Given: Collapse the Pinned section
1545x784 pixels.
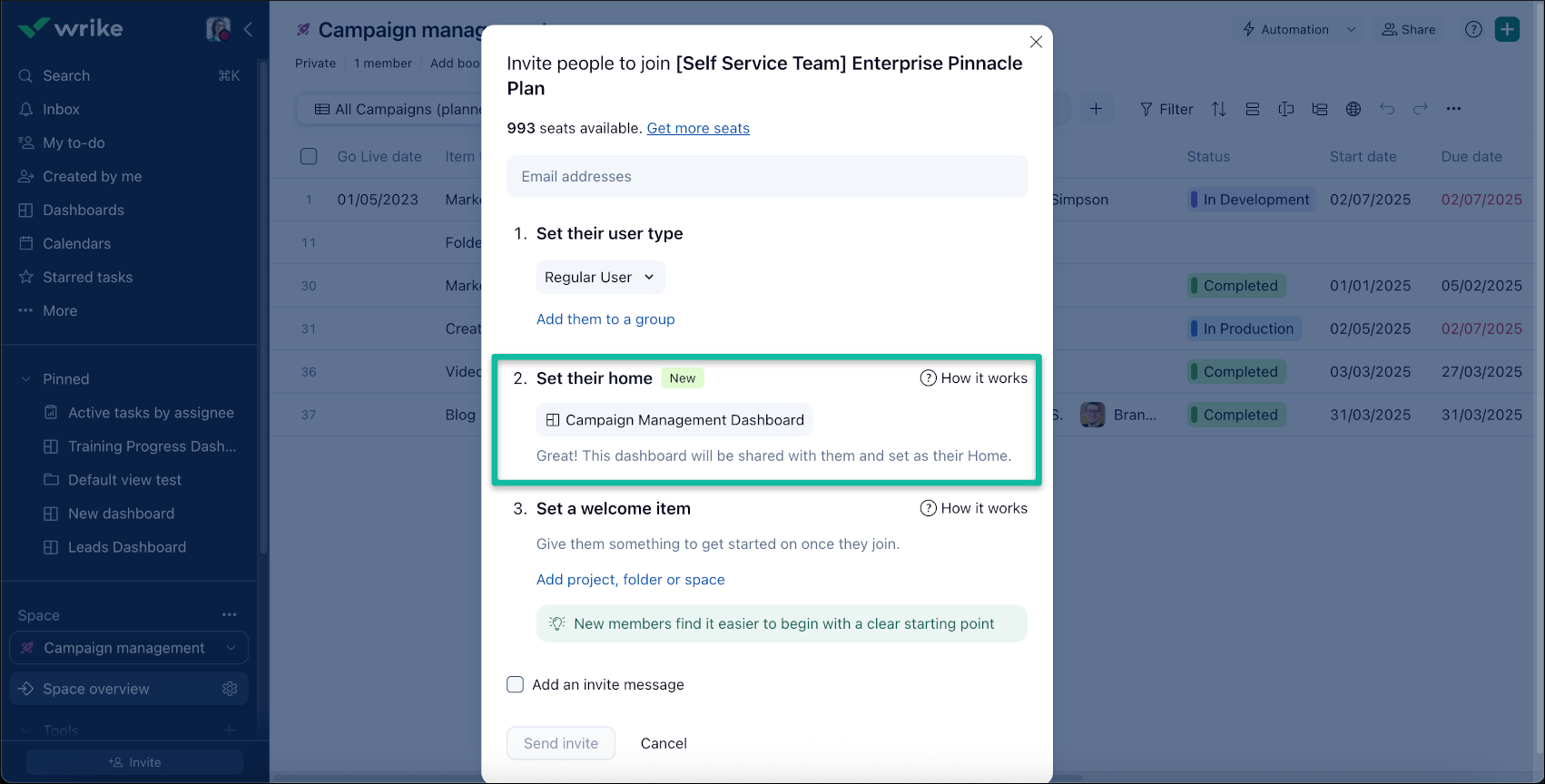Looking at the screenshot, I should tap(26, 379).
